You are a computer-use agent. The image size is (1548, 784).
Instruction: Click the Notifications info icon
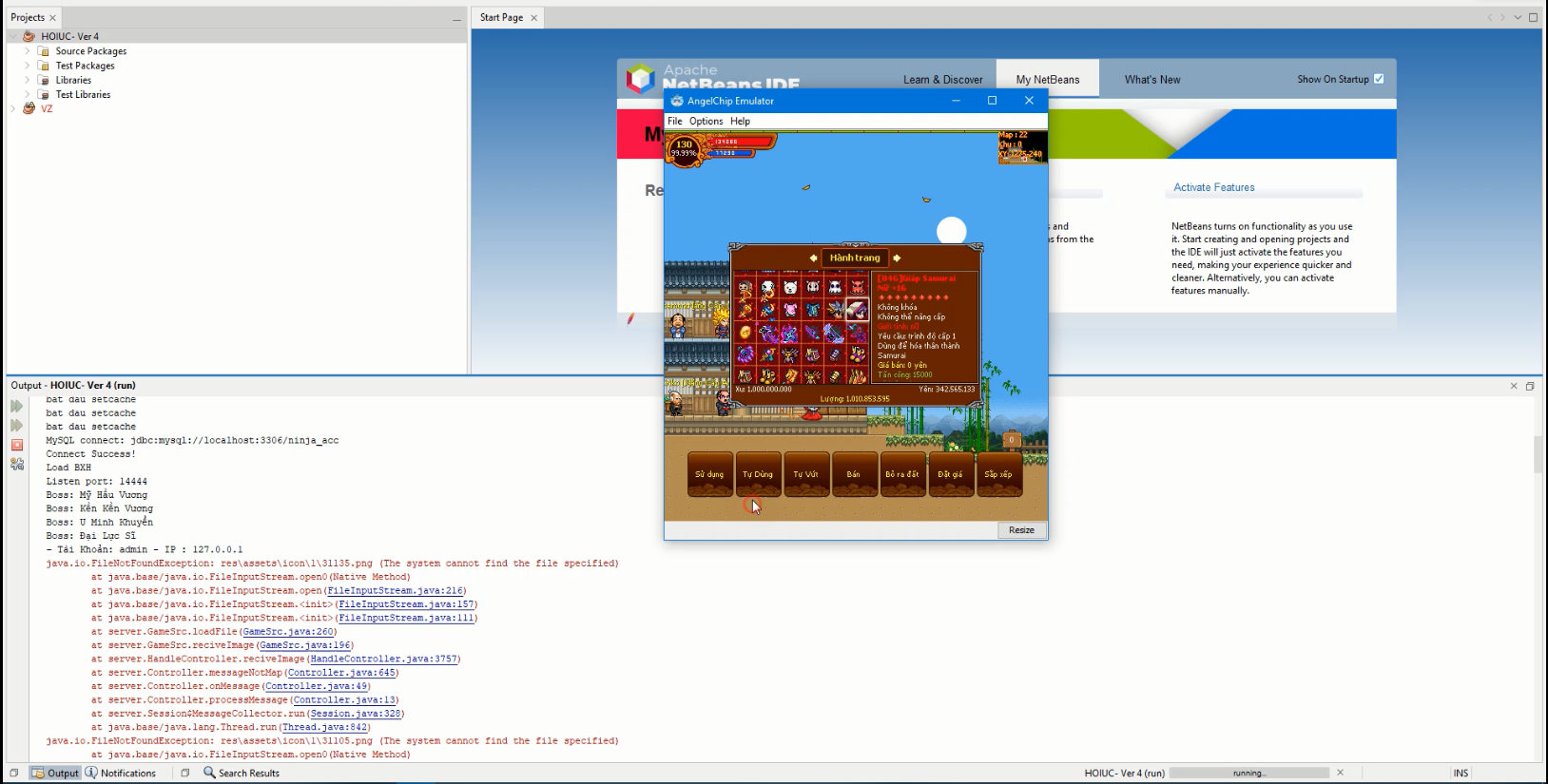coord(91,773)
